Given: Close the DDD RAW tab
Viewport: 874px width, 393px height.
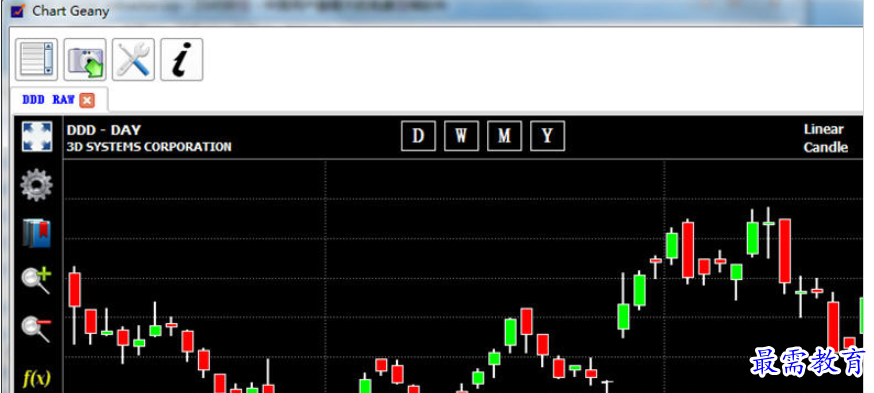Looking at the screenshot, I should point(87,100).
